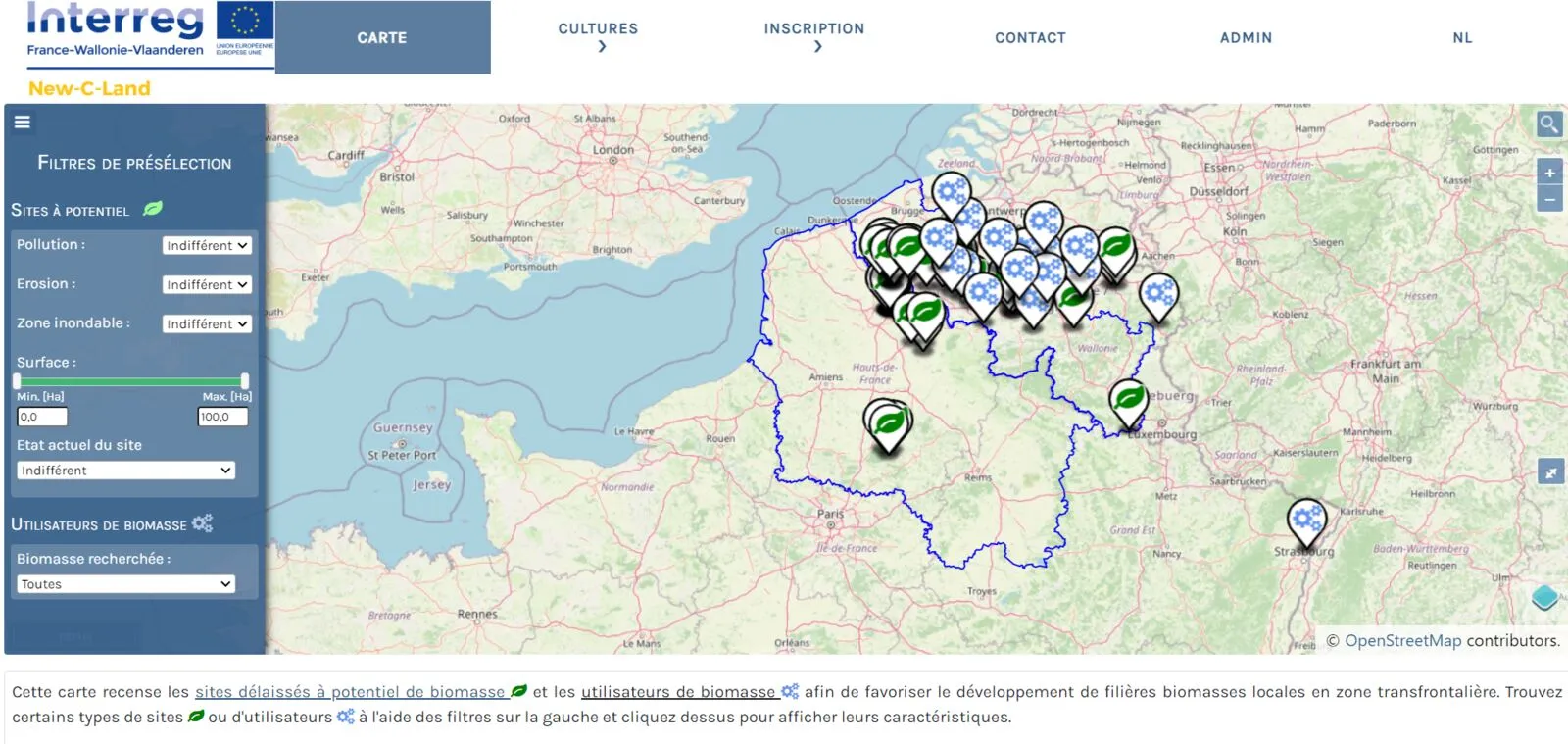This screenshot has width=1568, height=744.
Task: Open the Etat actuel du site dropdown
Action: (126, 471)
